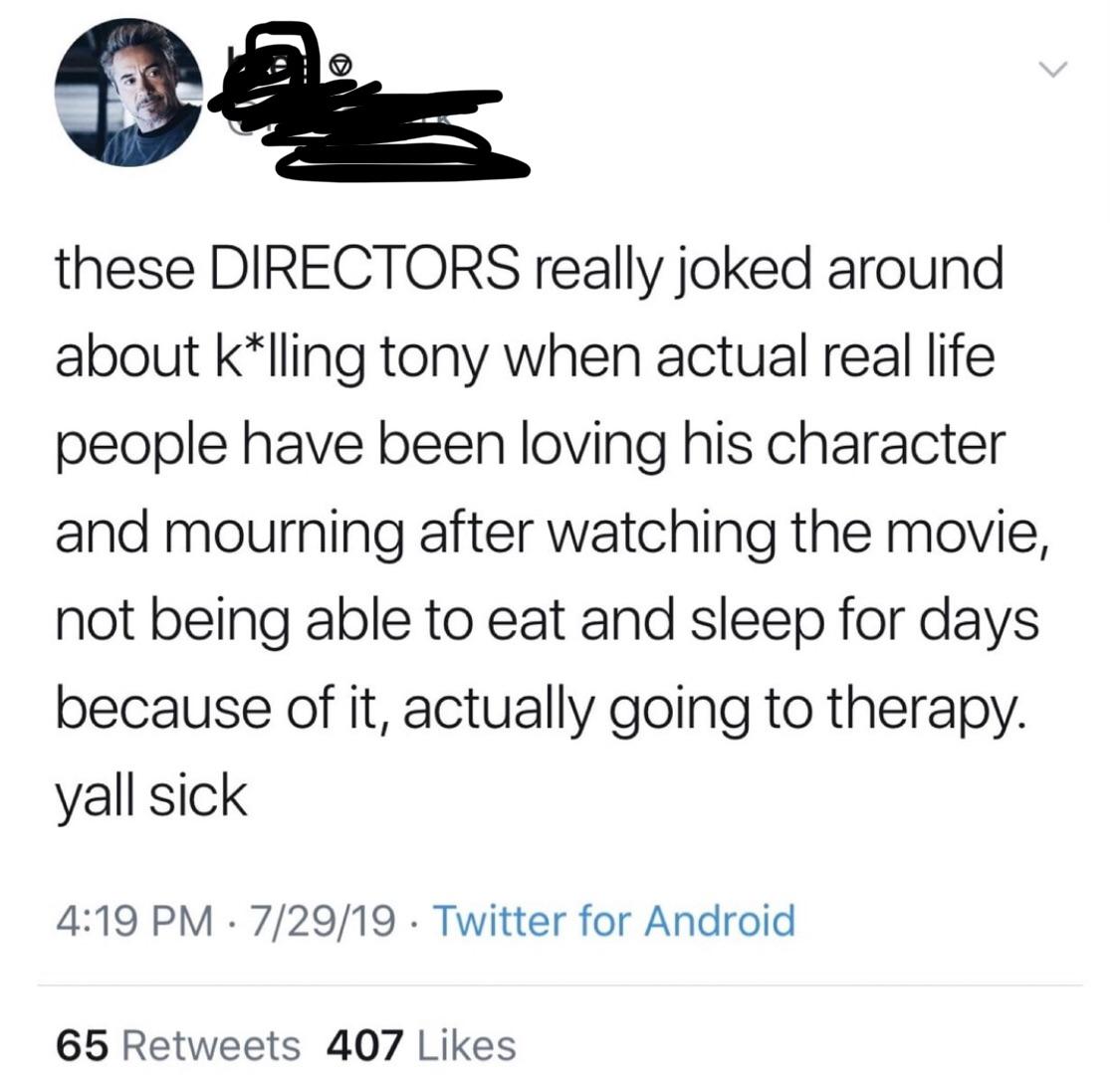
Task: Click the small circular badge beside the name
Action: [x=339, y=67]
